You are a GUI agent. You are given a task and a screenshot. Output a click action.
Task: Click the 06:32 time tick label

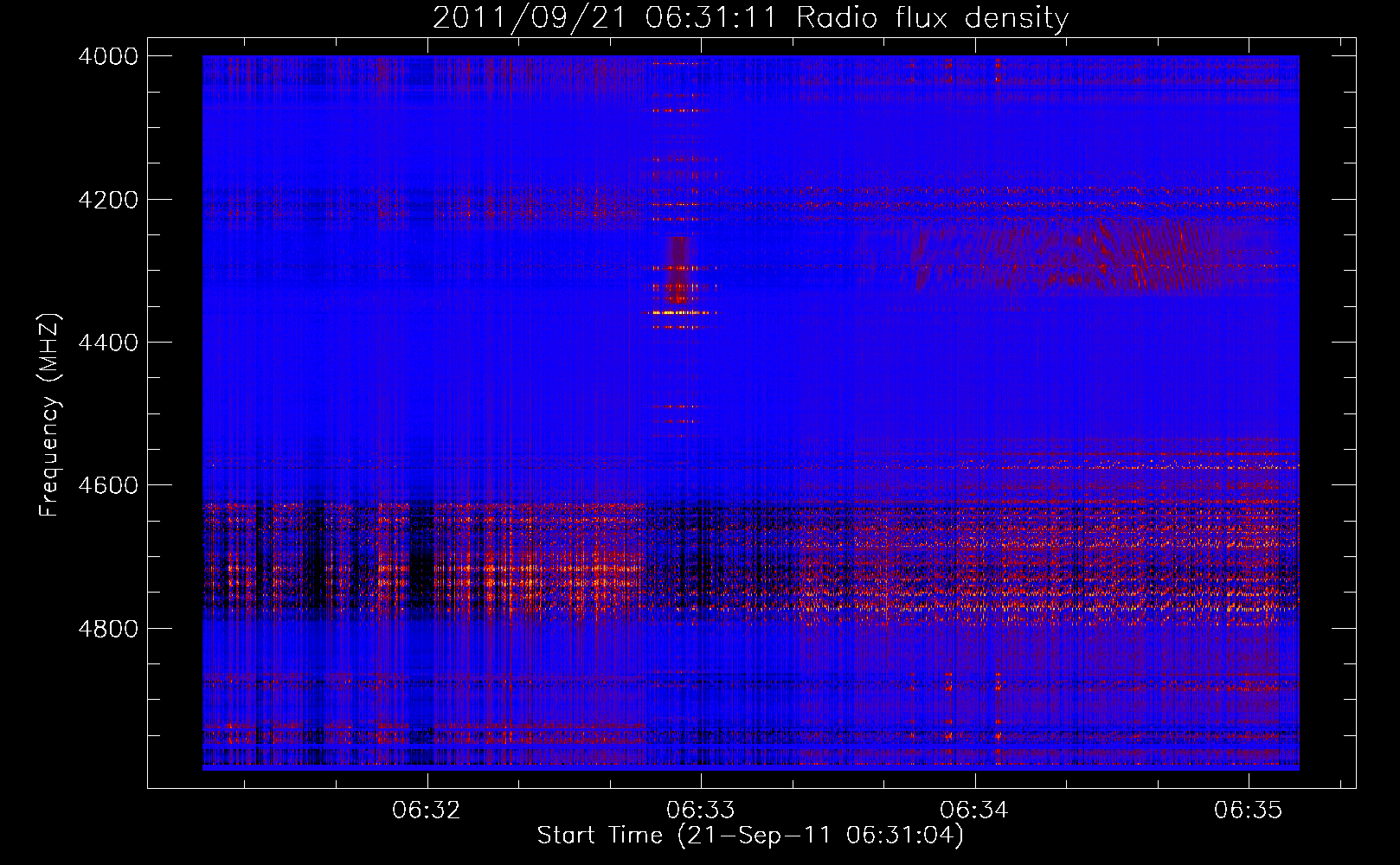[x=427, y=810]
